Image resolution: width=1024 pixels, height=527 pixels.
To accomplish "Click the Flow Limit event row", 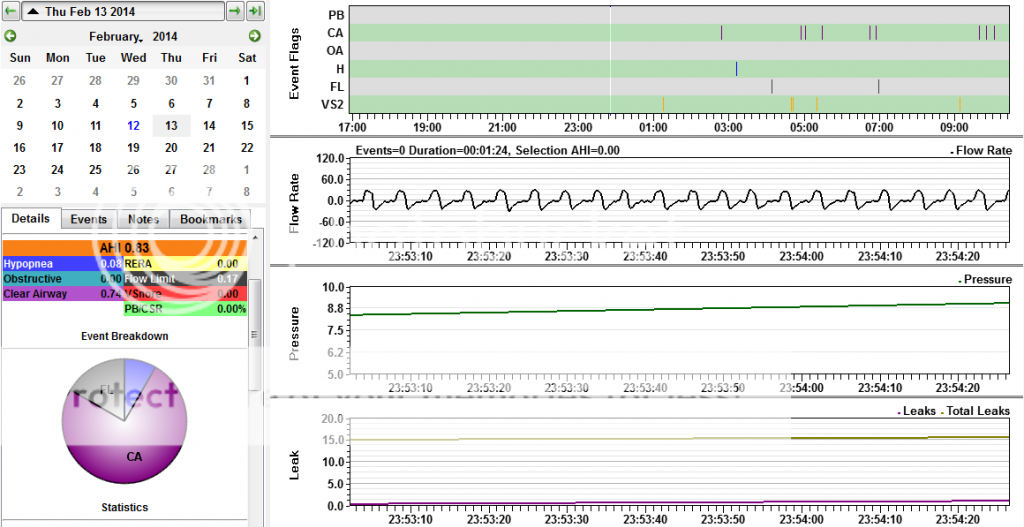I will coord(185,278).
